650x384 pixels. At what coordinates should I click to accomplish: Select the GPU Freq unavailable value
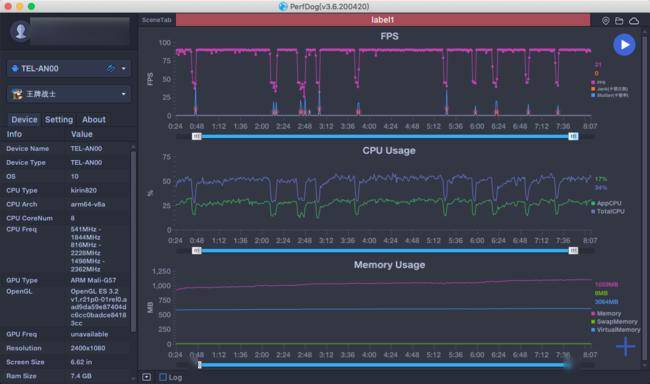tap(89, 334)
